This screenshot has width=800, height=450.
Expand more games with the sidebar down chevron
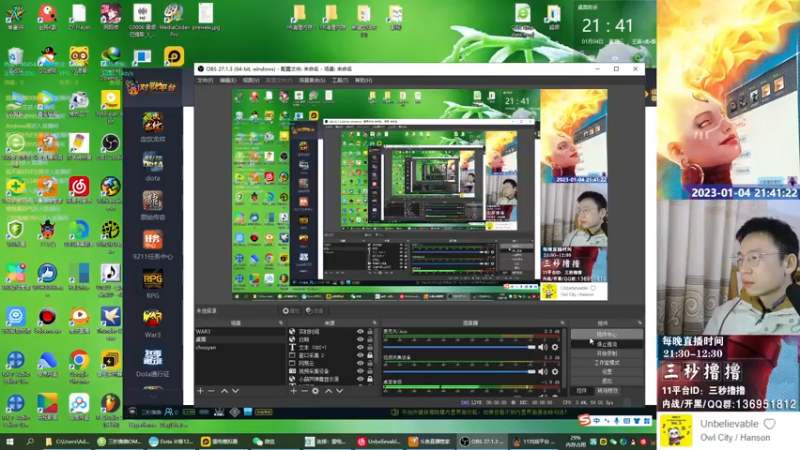tap(153, 396)
